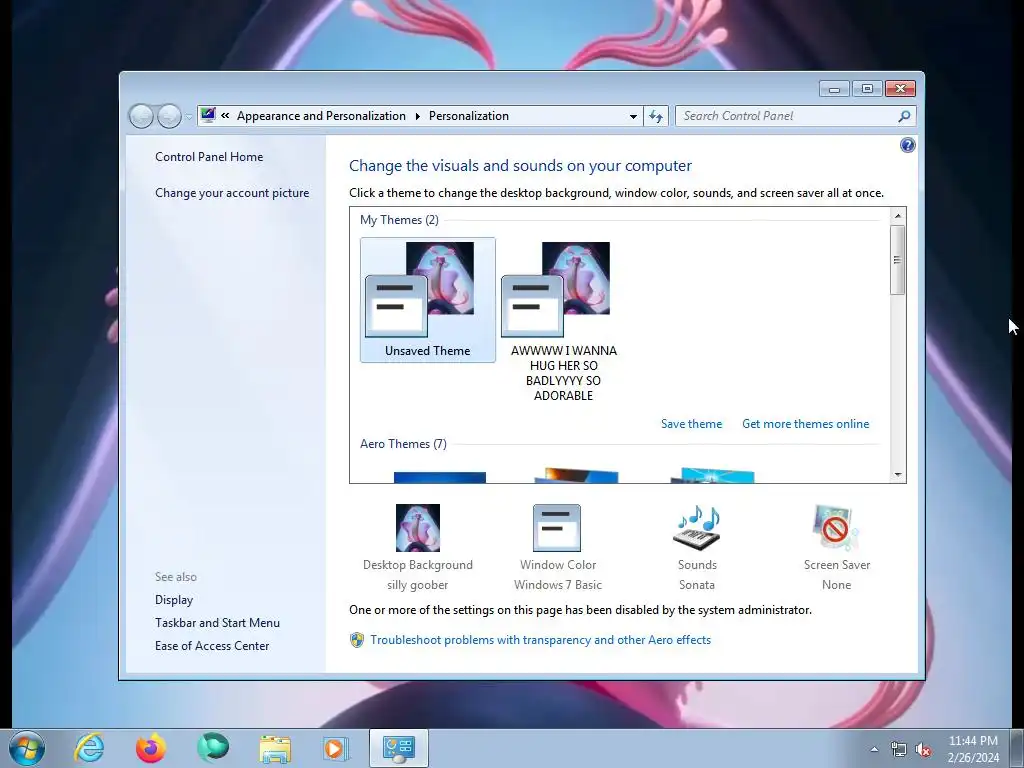
Task: Open Get more themes online
Action: pyautogui.click(x=805, y=424)
